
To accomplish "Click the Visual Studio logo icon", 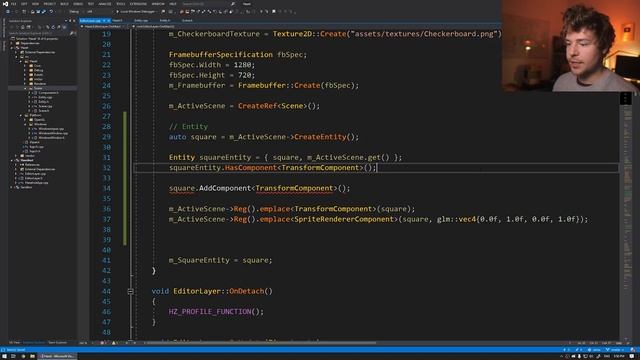I will tap(5, 4).
